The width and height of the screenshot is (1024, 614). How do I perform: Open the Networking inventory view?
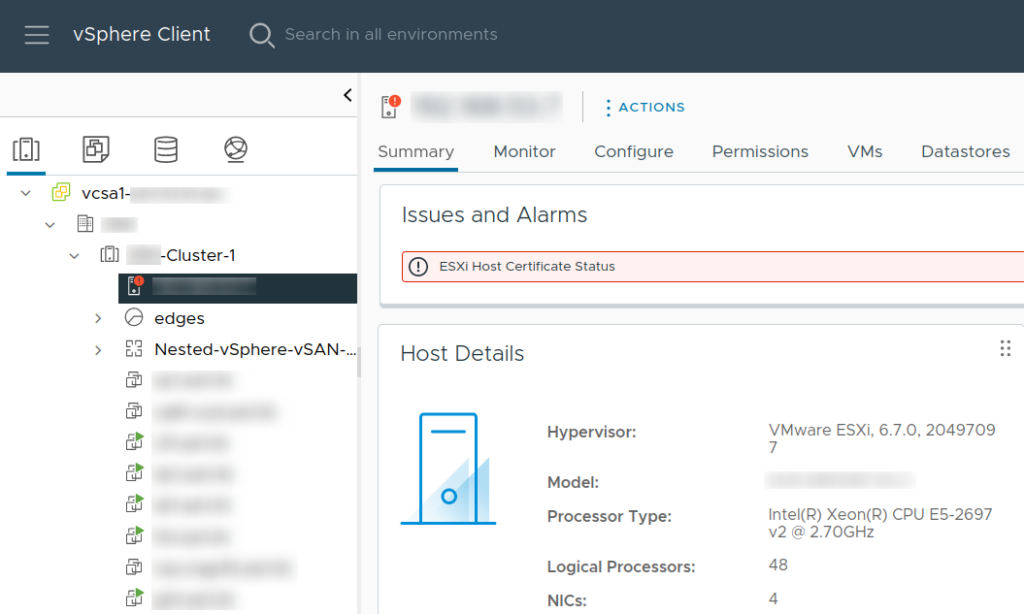point(235,150)
